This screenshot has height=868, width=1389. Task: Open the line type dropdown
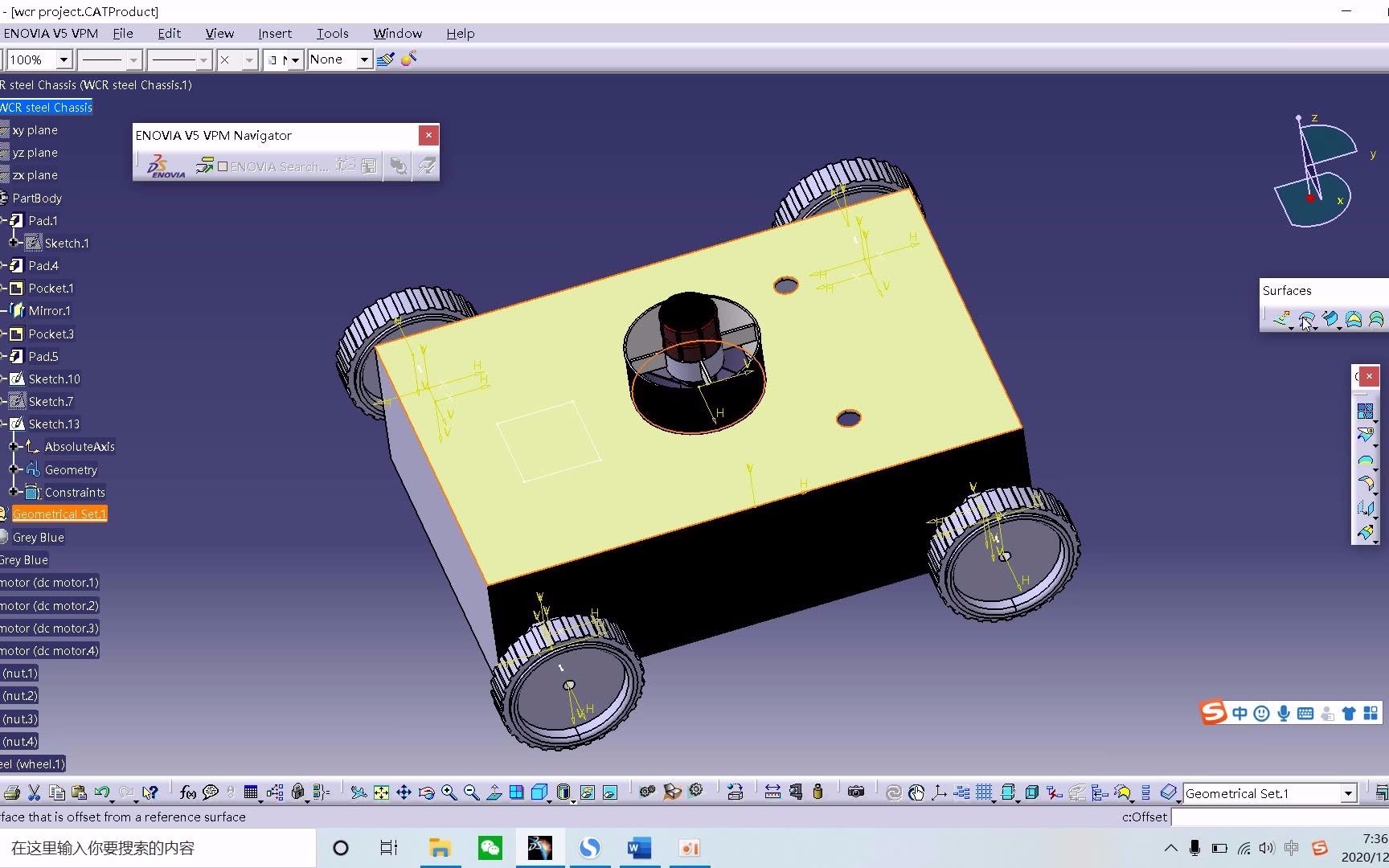point(203,59)
